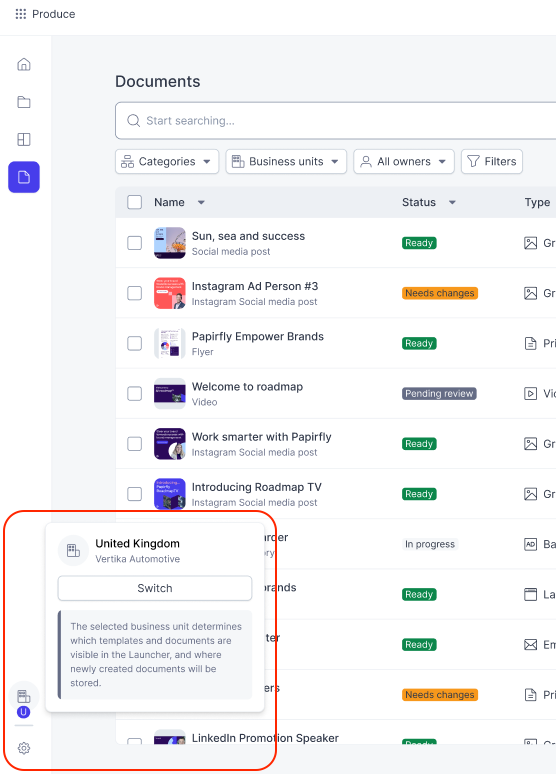556x774 pixels.
Task: Check the Sun, sea and success row
Action: point(134,243)
